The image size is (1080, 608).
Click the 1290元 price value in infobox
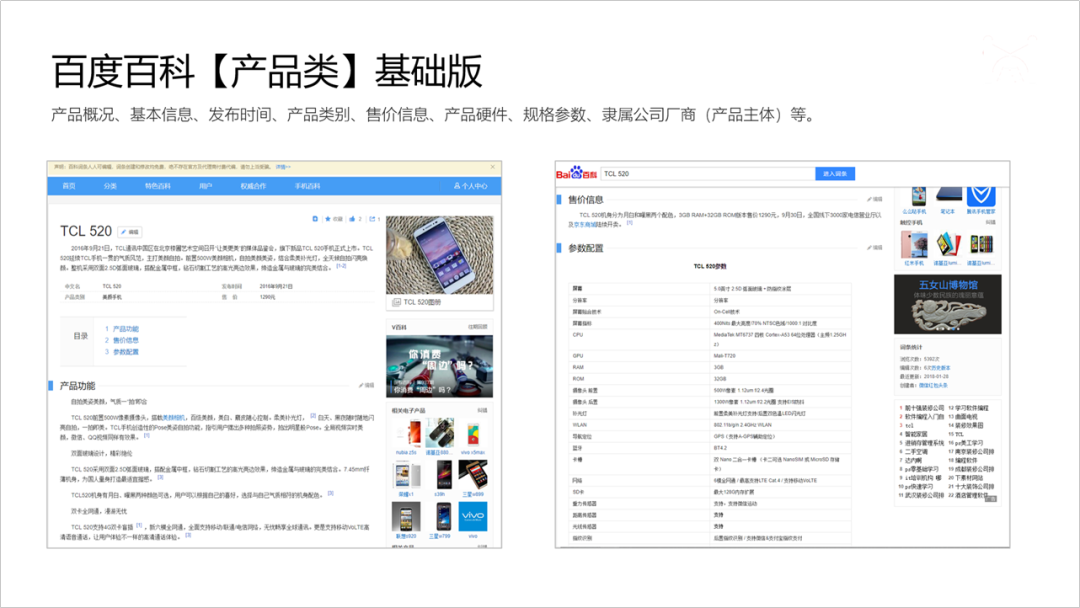(267, 297)
